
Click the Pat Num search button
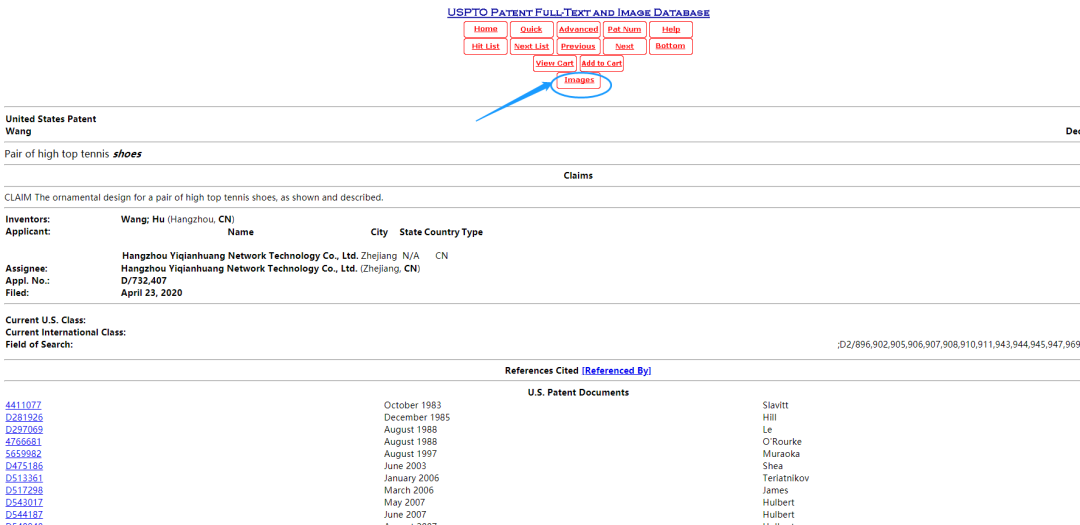click(x=624, y=29)
